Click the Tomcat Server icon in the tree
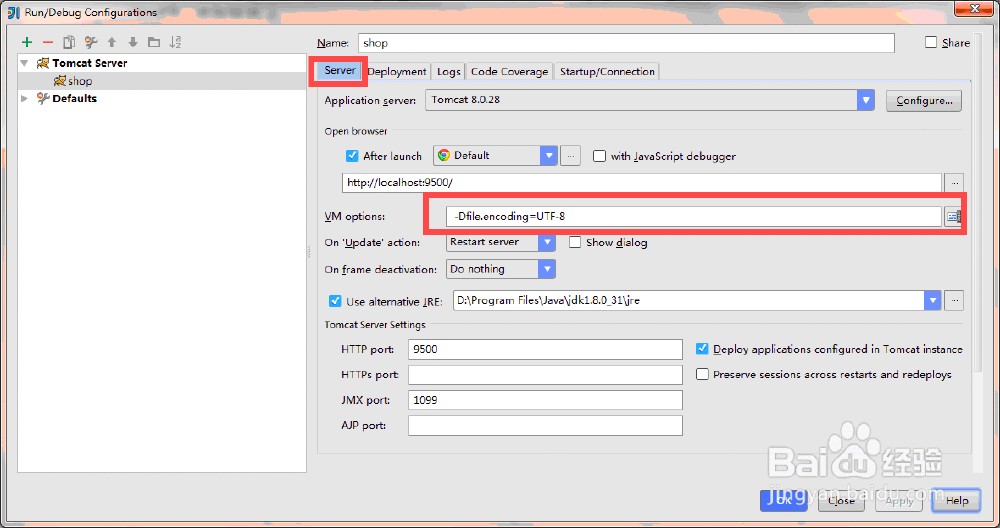This screenshot has width=1000, height=528. (x=43, y=62)
